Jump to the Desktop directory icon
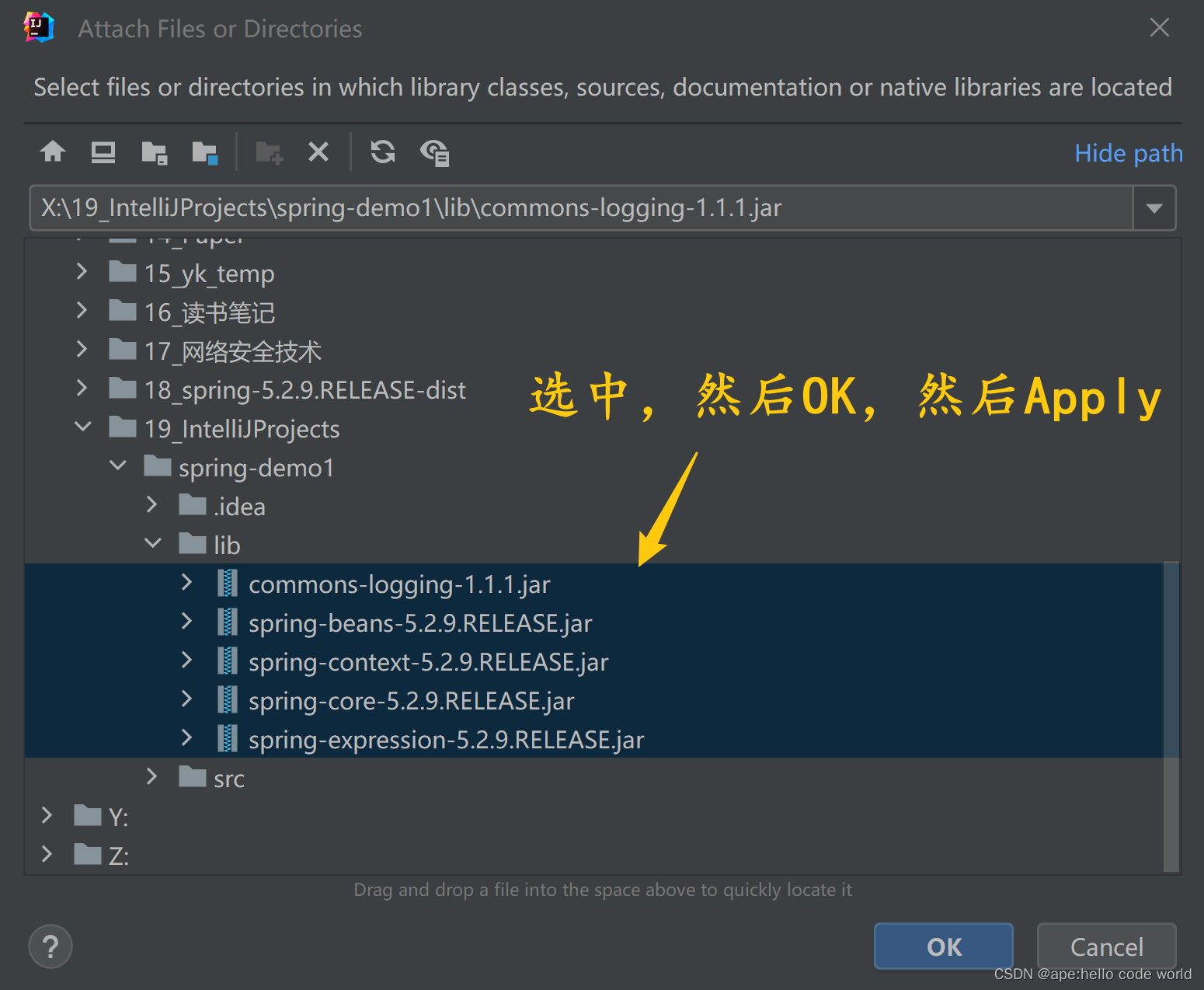 pyautogui.click(x=103, y=152)
